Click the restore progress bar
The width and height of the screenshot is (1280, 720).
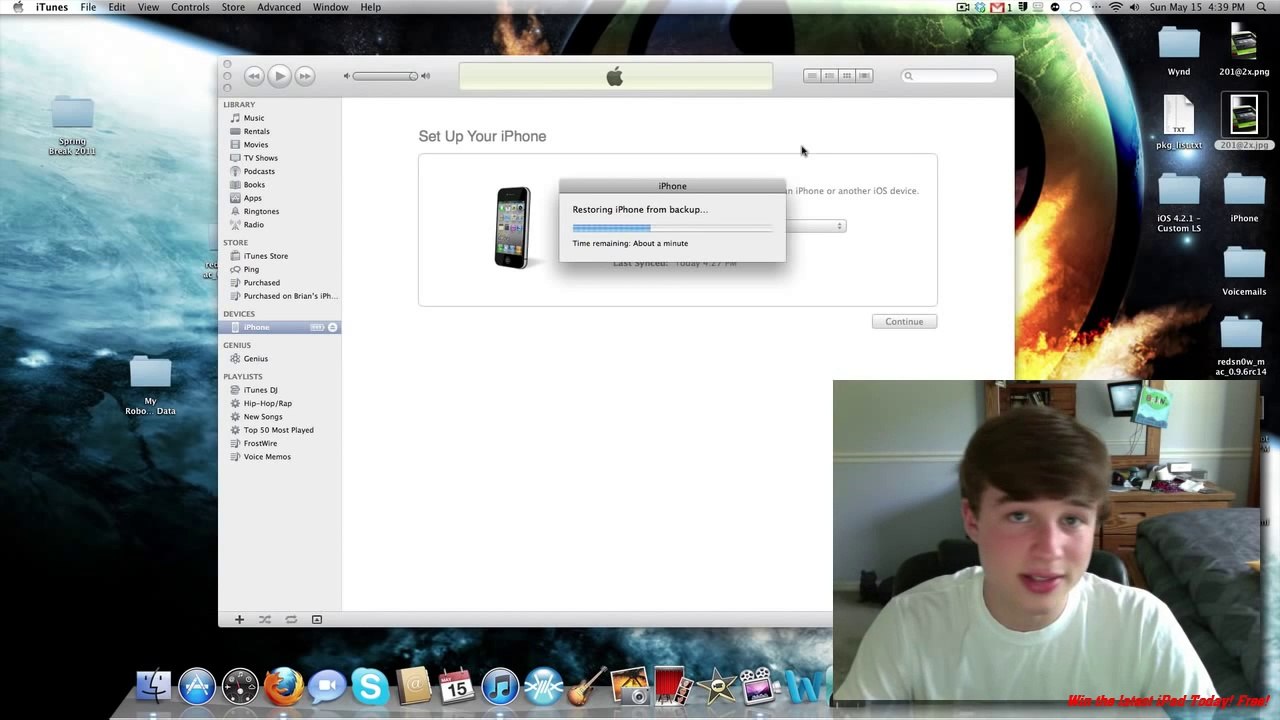pos(672,228)
